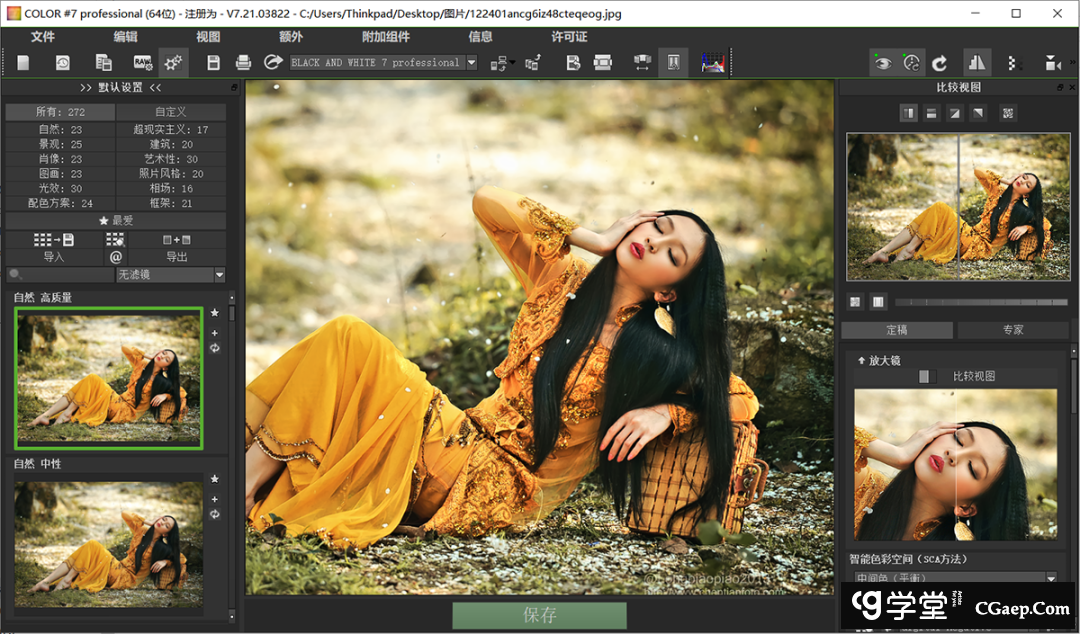Click the gears settings icon in toolbar
The image size is (1080, 634).
[173, 63]
